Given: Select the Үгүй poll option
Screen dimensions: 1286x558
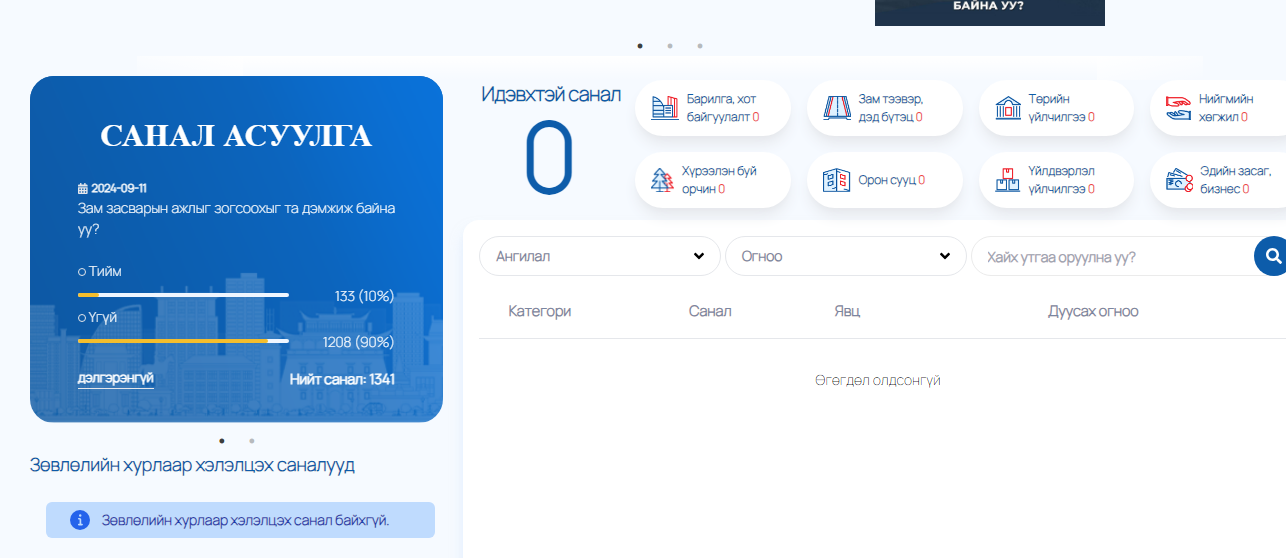Looking at the screenshot, I should (x=82, y=318).
